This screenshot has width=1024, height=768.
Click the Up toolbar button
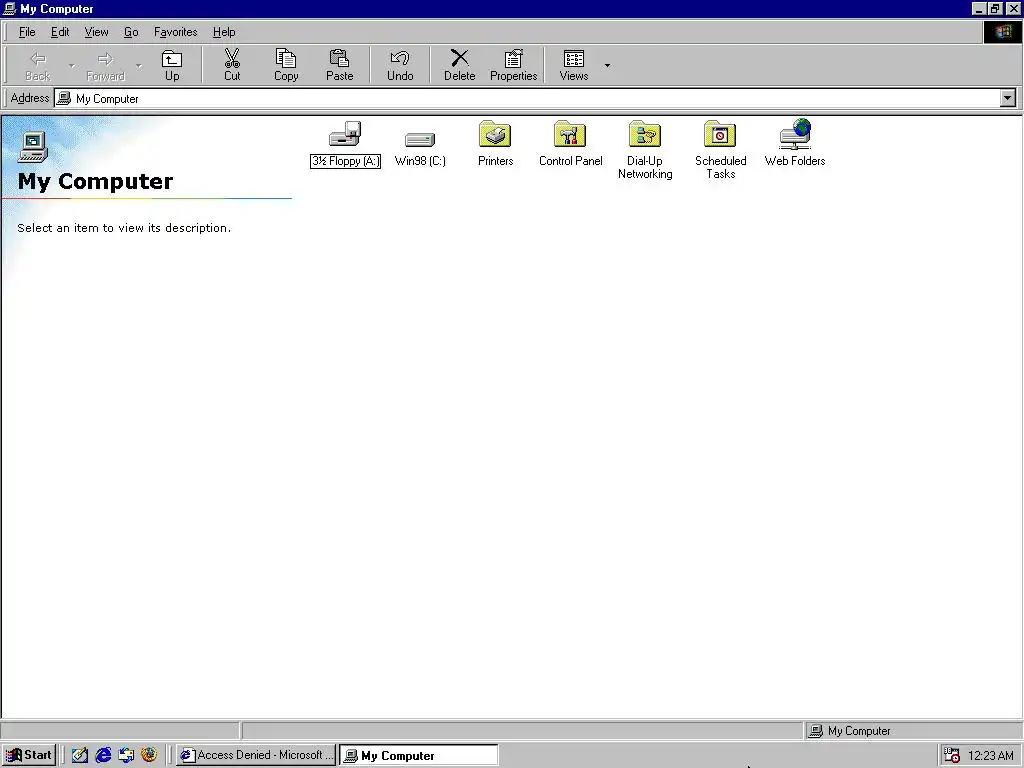pos(172,65)
